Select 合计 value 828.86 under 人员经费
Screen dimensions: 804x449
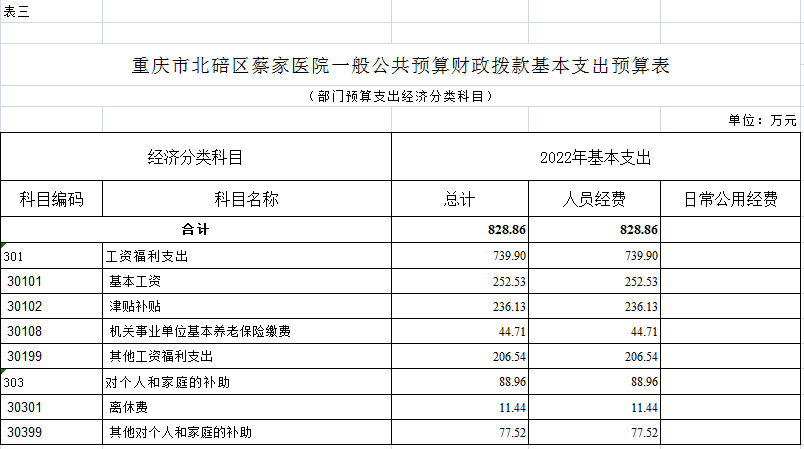click(594, 229)
